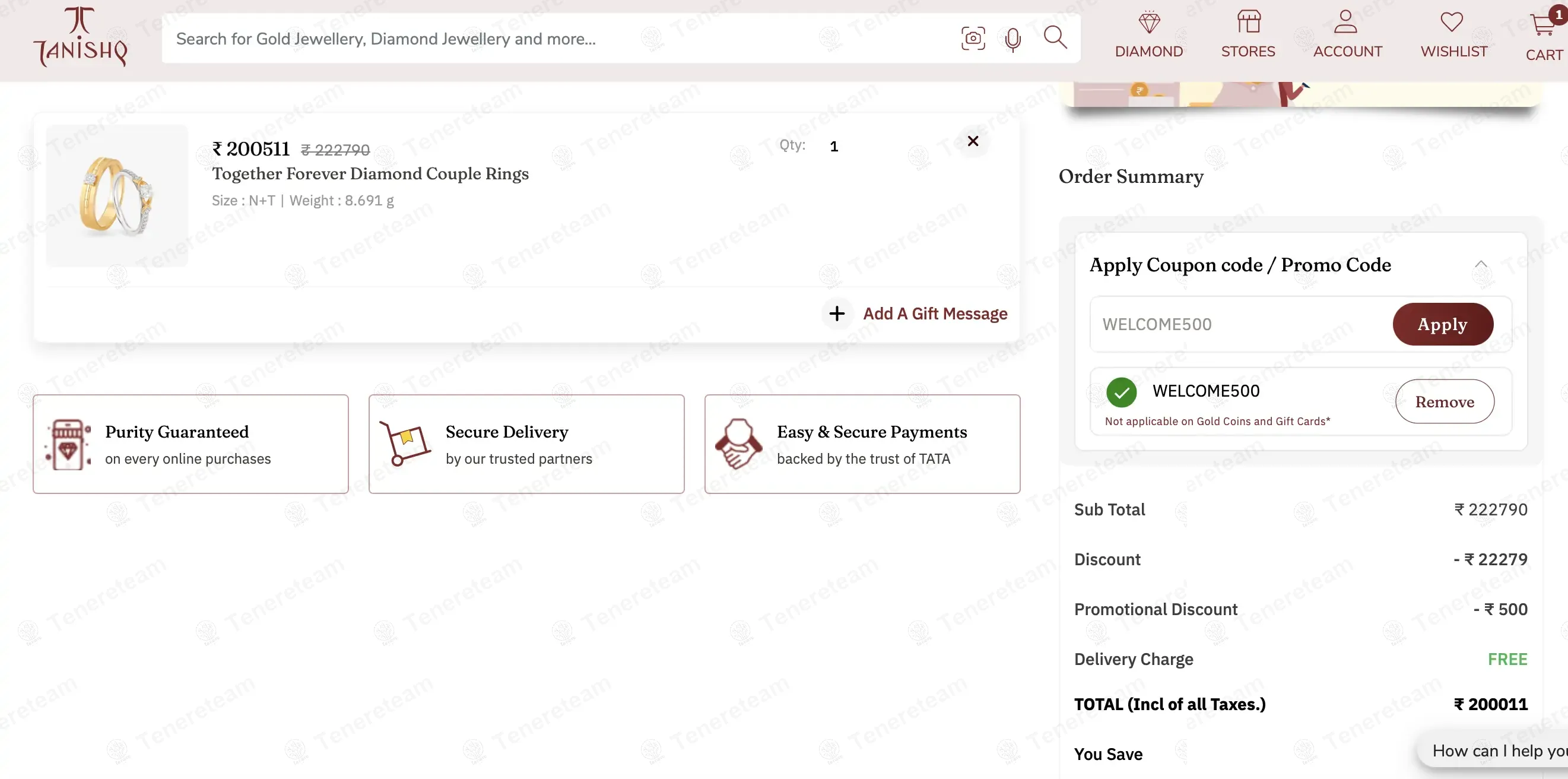The height and width of the screenshot is (779, 1568).
Task: Open the Account menu
Action: click(1347, 34)
